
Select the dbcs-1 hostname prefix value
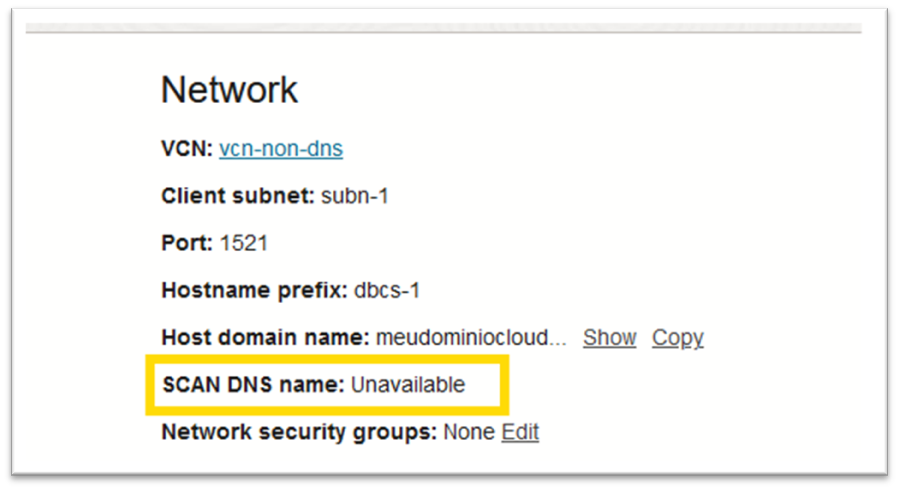click(x=387, y=291)
